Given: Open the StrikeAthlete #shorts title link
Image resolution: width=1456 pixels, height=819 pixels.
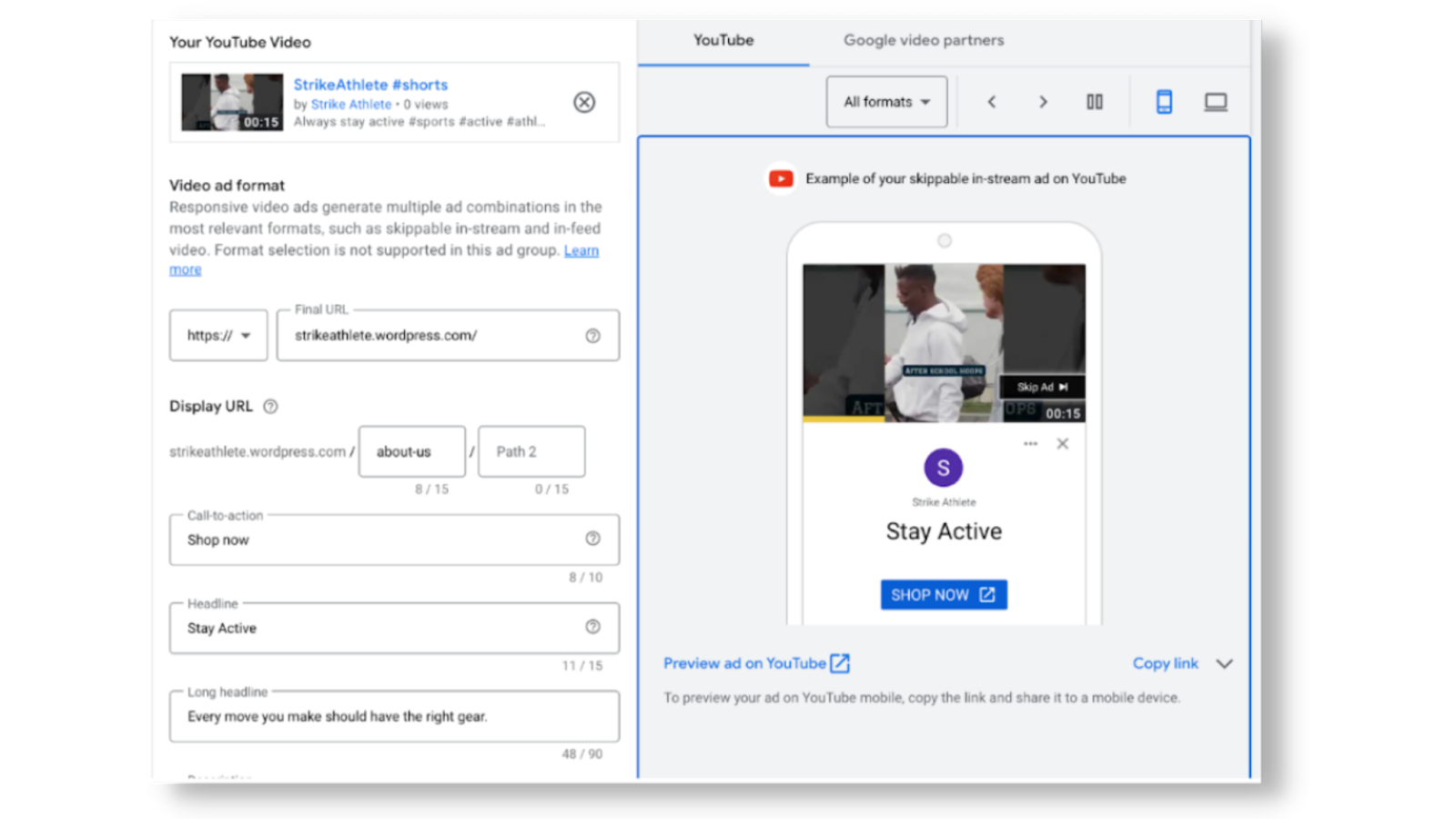Looking at the screenshot, I should coord(370,85).
